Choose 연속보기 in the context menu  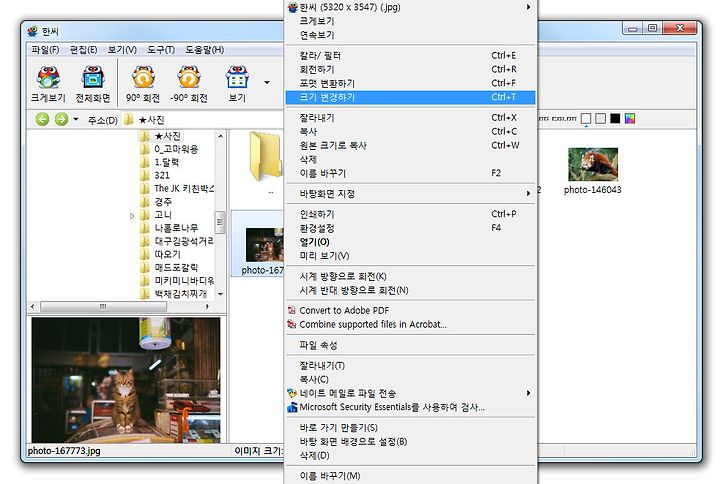coord(410,35)
